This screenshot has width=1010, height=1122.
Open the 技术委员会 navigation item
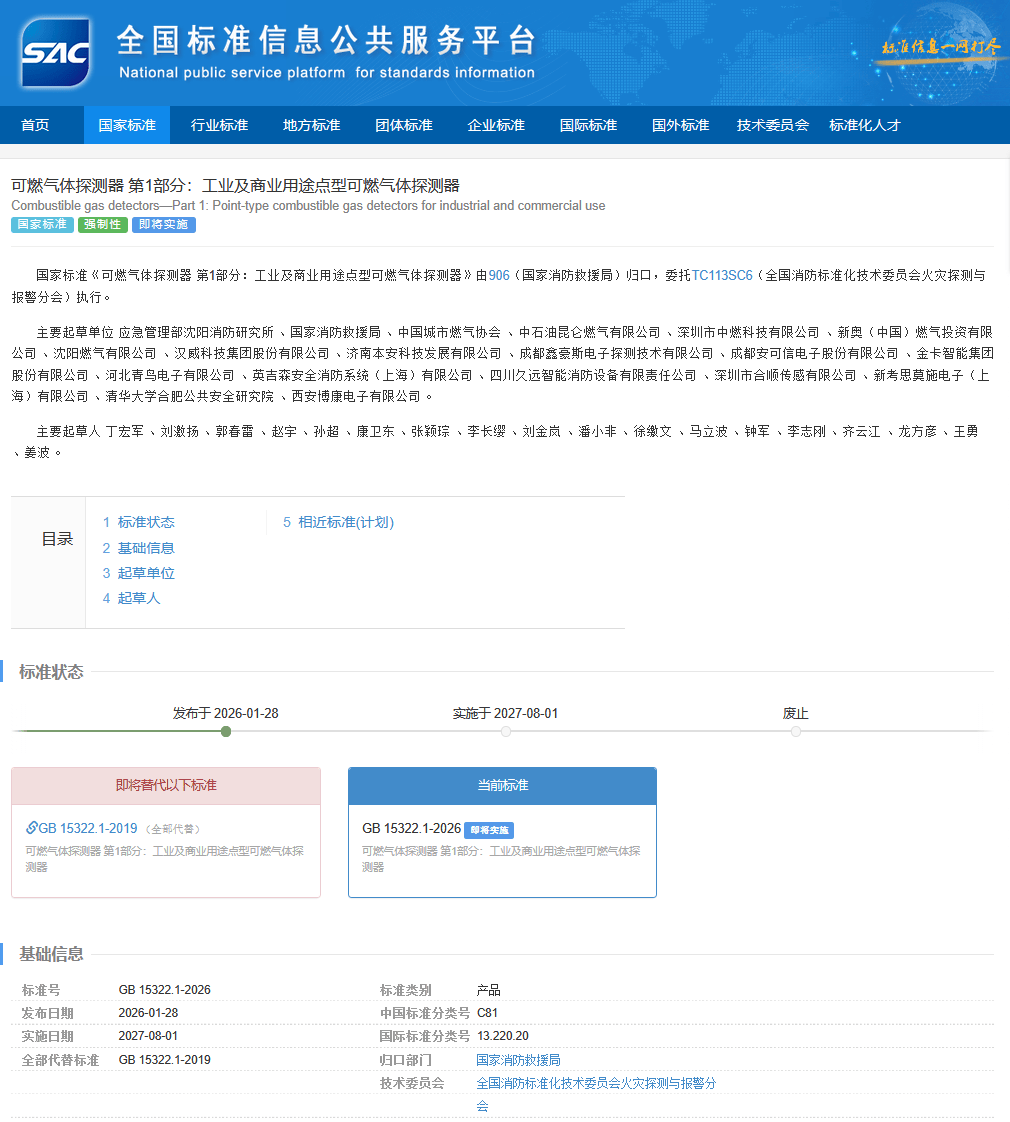pyautogui.click(x=772, y=125)
